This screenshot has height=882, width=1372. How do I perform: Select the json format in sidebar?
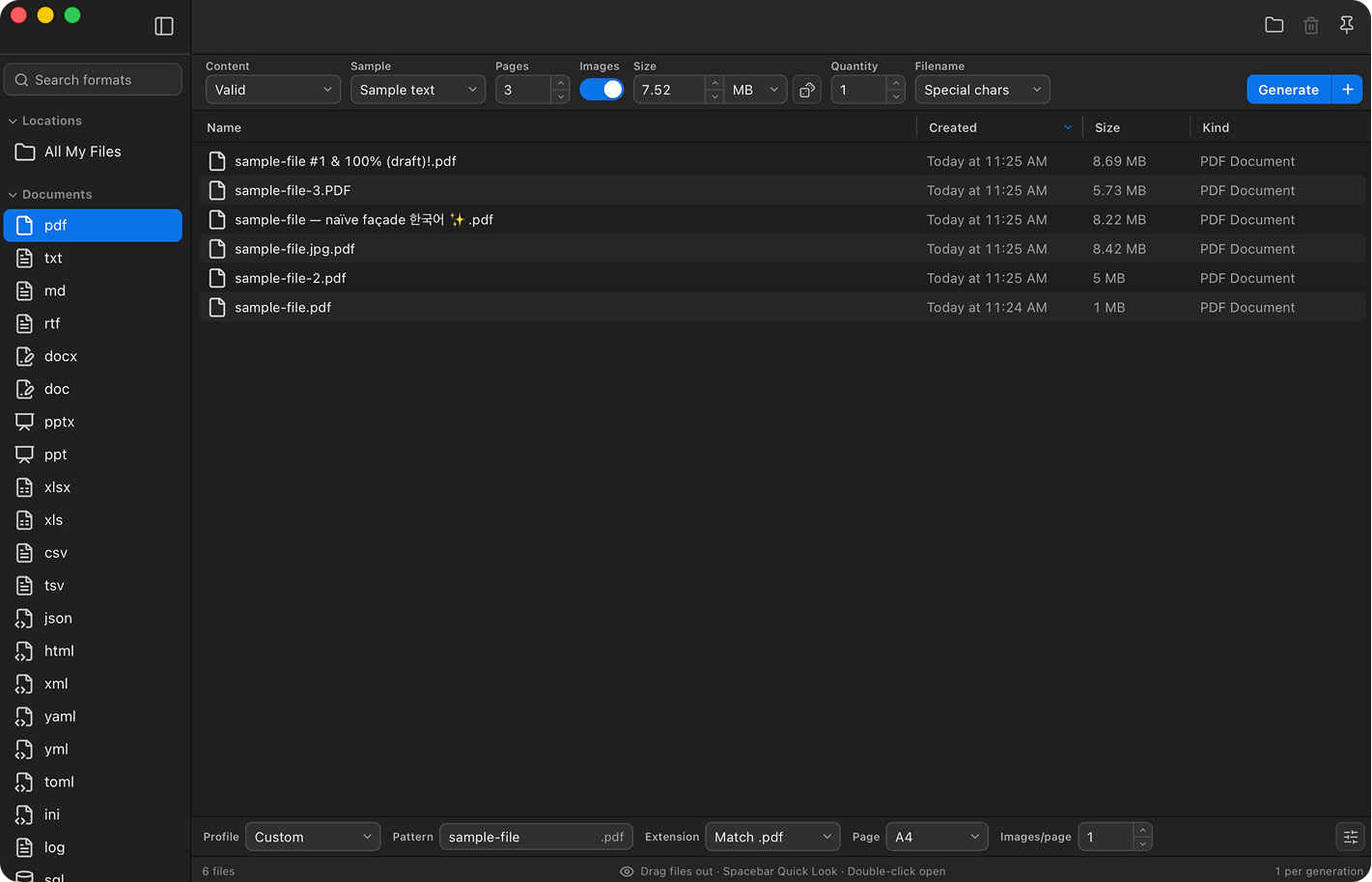point(93,619)
